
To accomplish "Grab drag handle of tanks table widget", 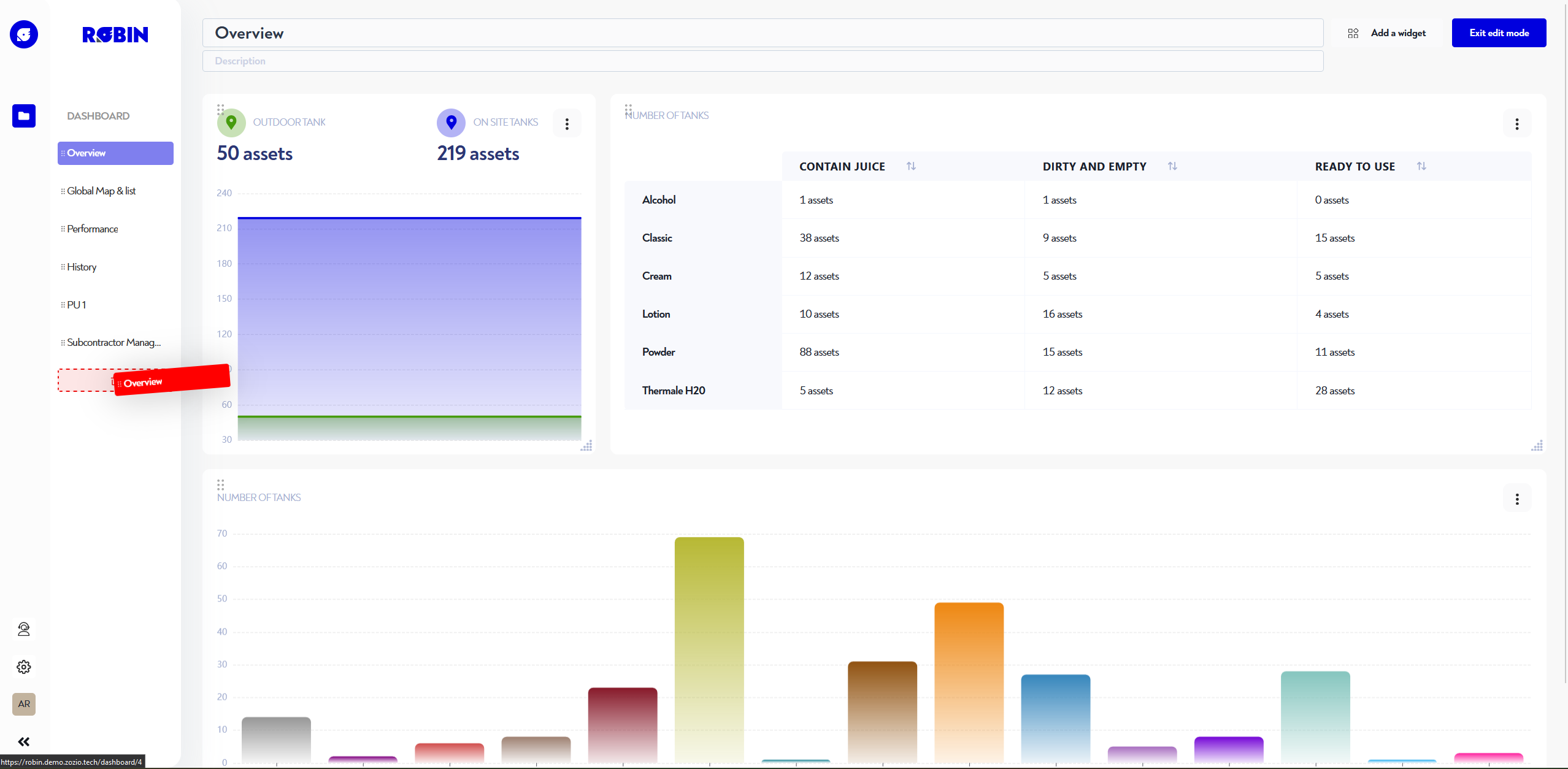I will pyautogui.click(x=628, y=110).
